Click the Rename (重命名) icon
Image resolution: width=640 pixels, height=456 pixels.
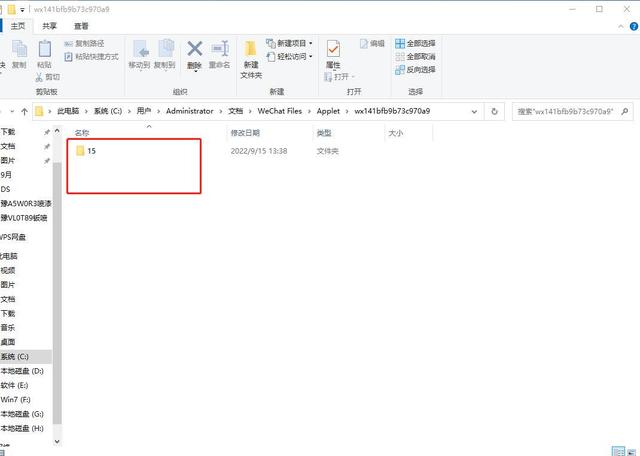[x=220, y=53]
